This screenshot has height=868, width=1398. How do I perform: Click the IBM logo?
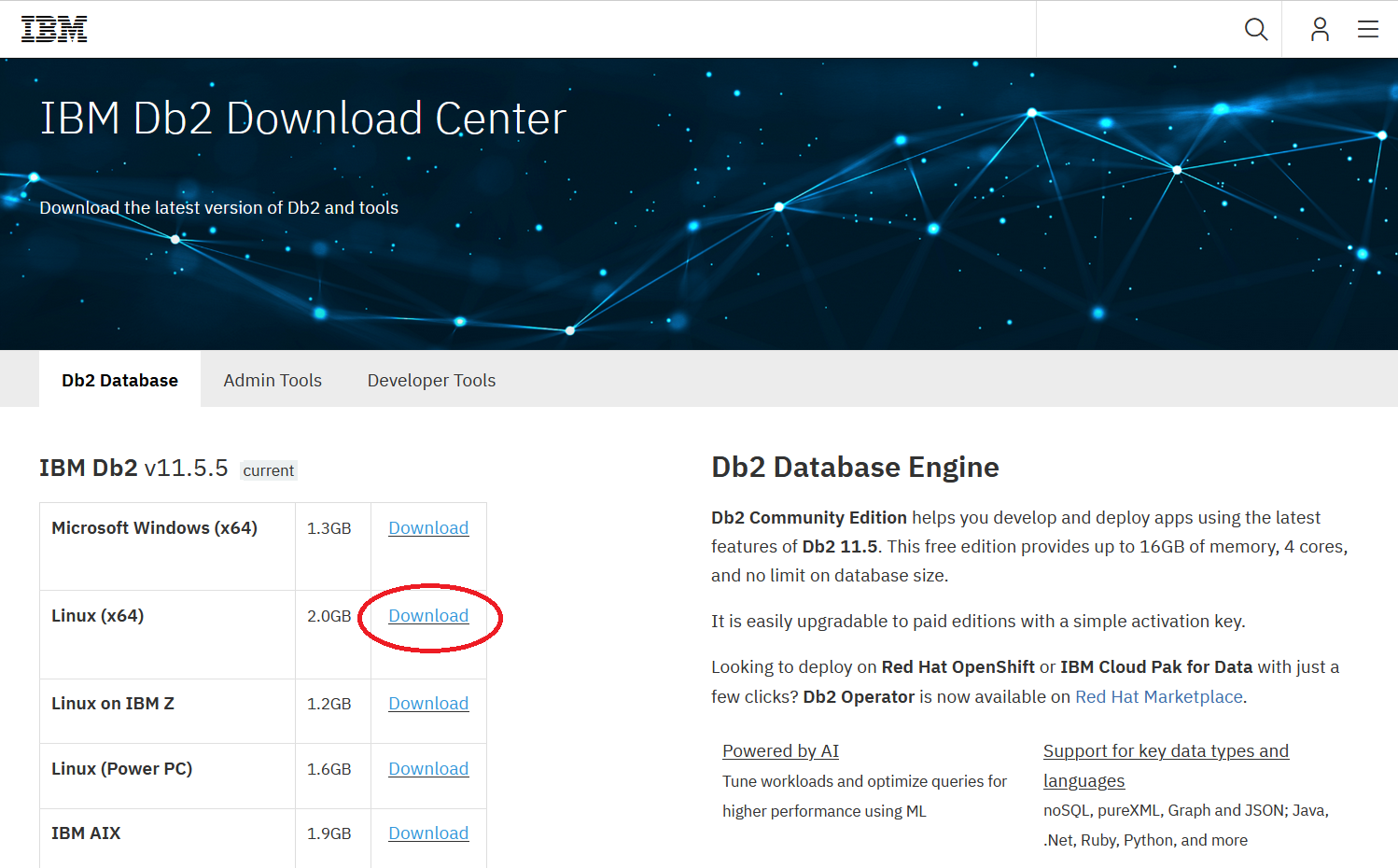pyautogui.click(x=54, y=29)
